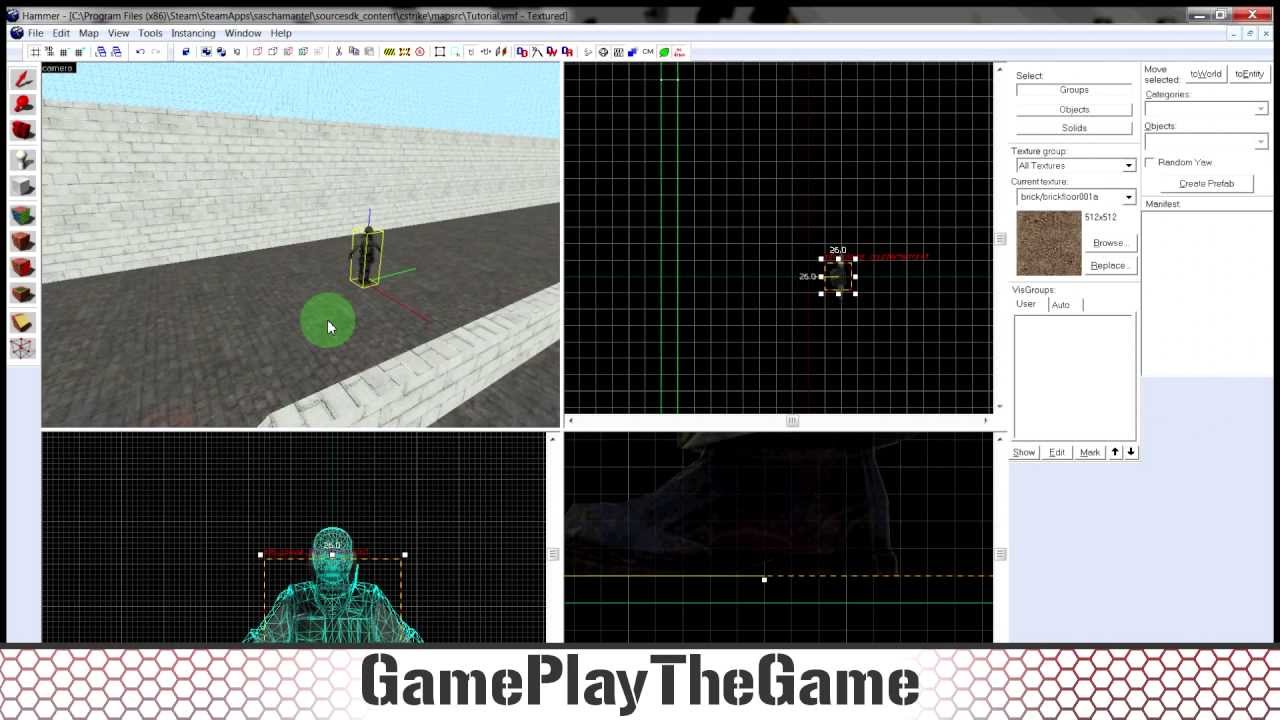
Task: Select the Apply Decals tool
Action: (x=23, y=267)
